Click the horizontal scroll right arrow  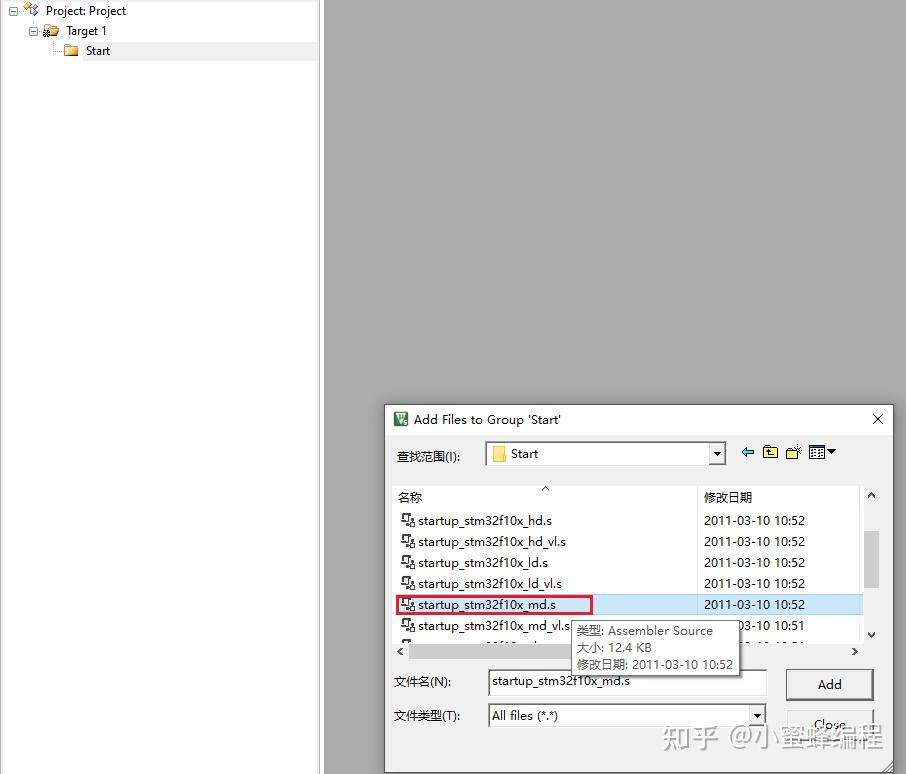click(855, 652)
